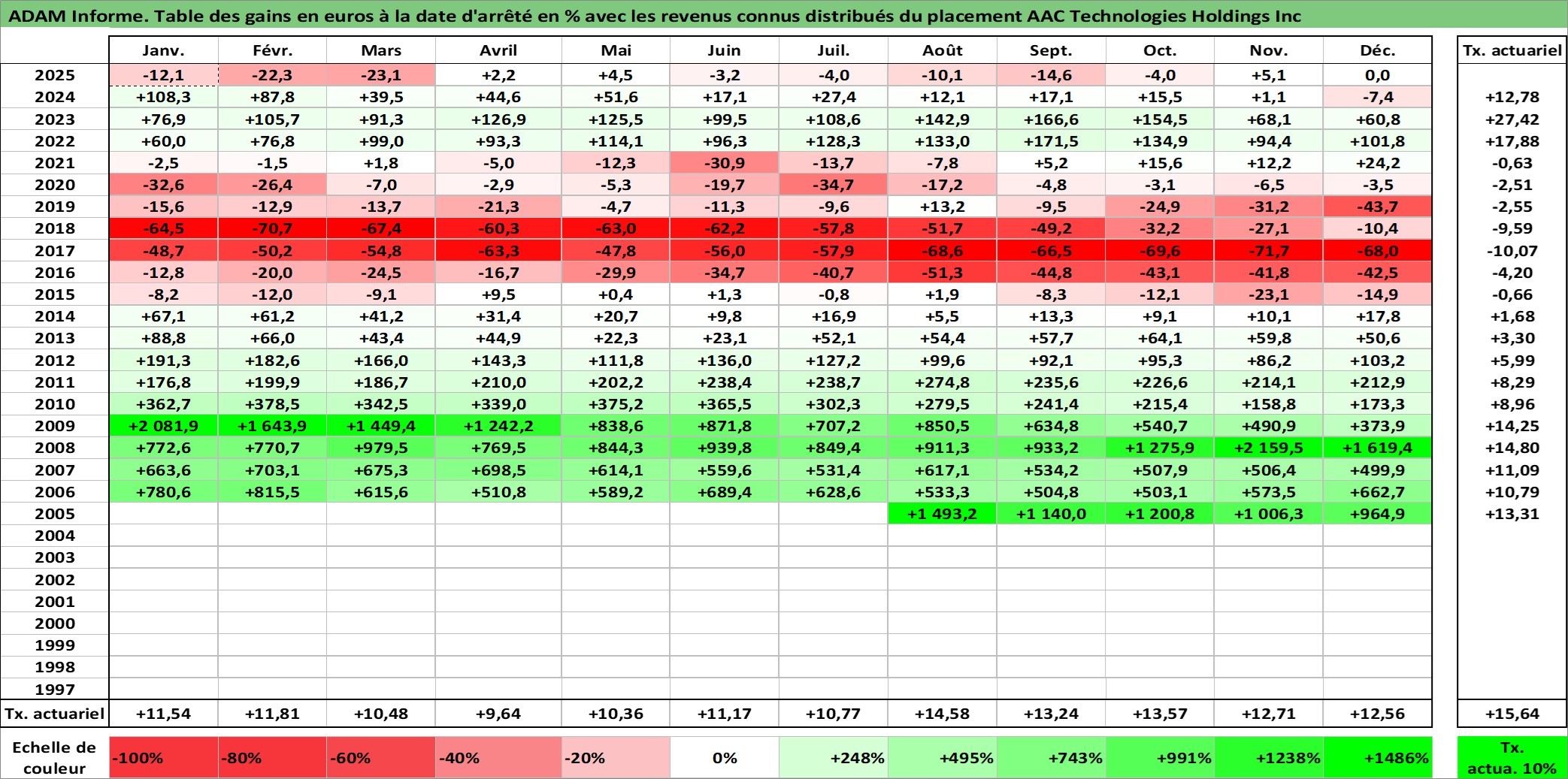Click the -60% color scale swatch
This screenshot has height=779, width=1568.
click(381, 758)
